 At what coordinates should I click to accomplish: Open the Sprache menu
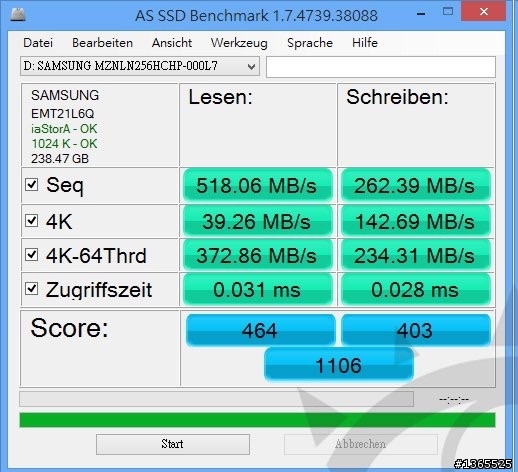[x=310, y=43]
